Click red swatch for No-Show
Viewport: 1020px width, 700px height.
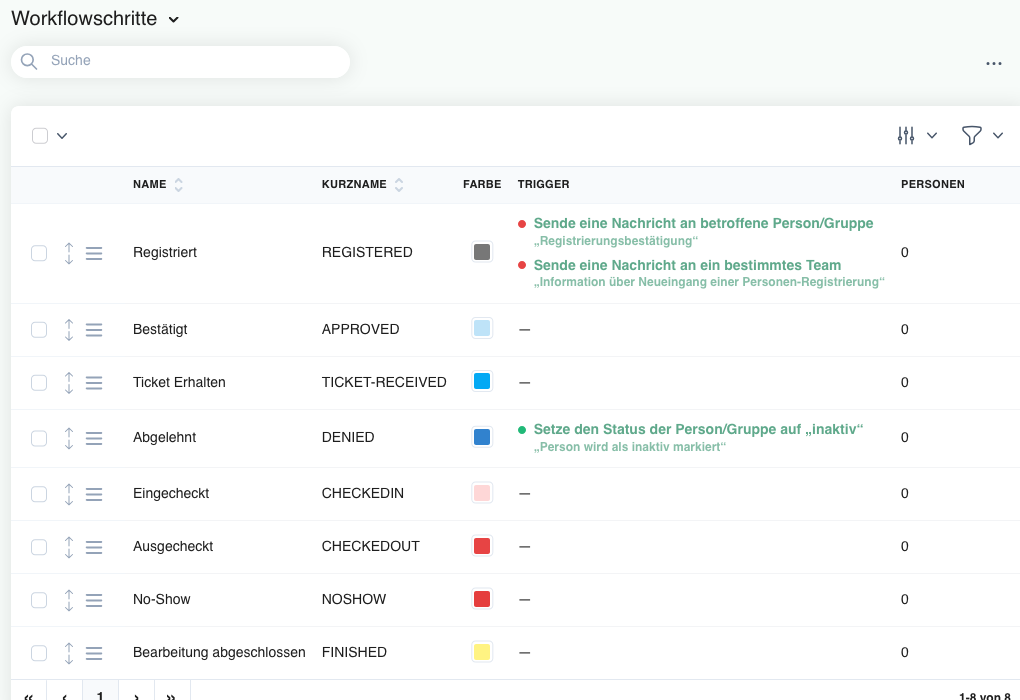482,599
